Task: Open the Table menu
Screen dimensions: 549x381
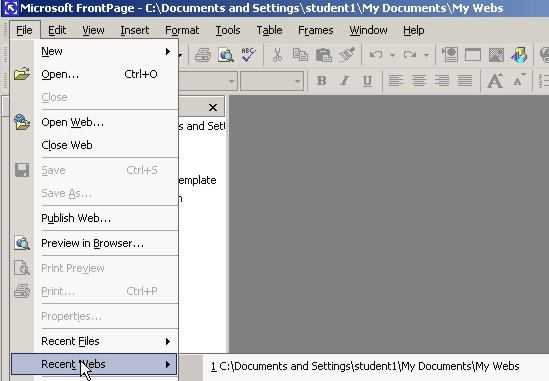Action: click(269, 30)
